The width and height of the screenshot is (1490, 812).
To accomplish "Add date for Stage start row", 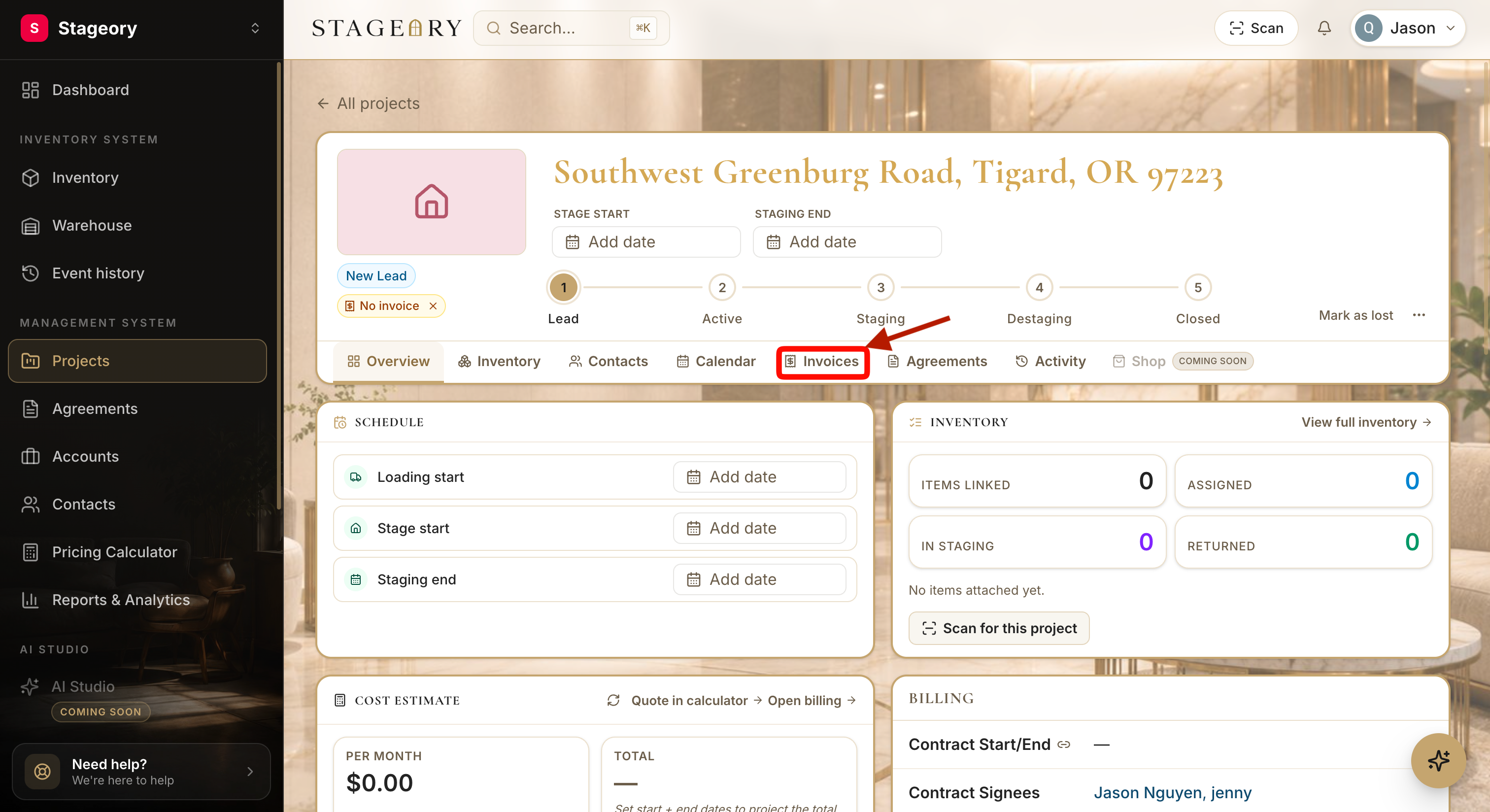I will point(759,528).
